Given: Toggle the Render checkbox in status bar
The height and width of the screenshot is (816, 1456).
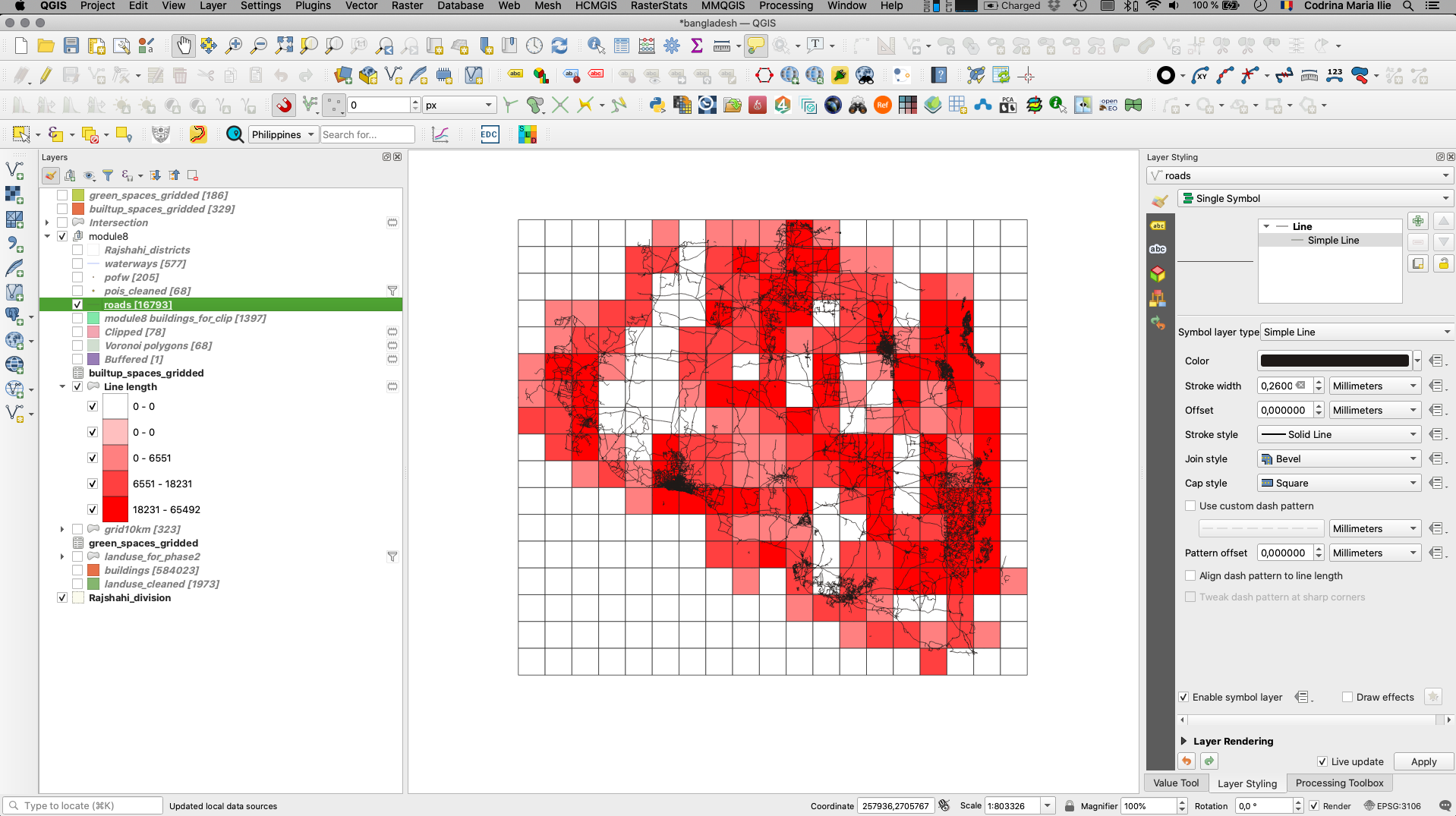Looking at the screenshot, I should (1314, 806).
